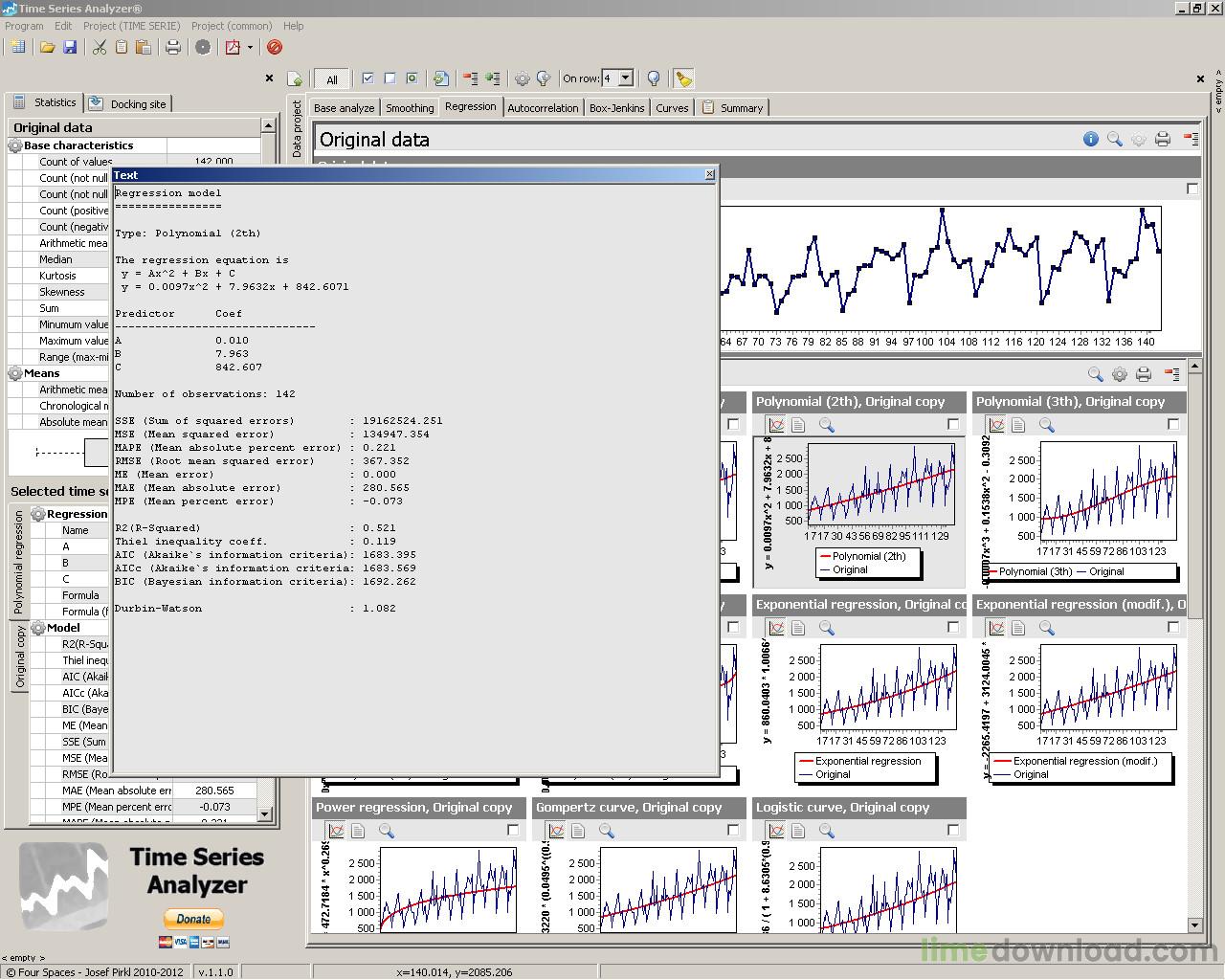Select the cleanup brush icon on the toolbar
This screenshot has height=980, width=1225.
coord(682,78)
